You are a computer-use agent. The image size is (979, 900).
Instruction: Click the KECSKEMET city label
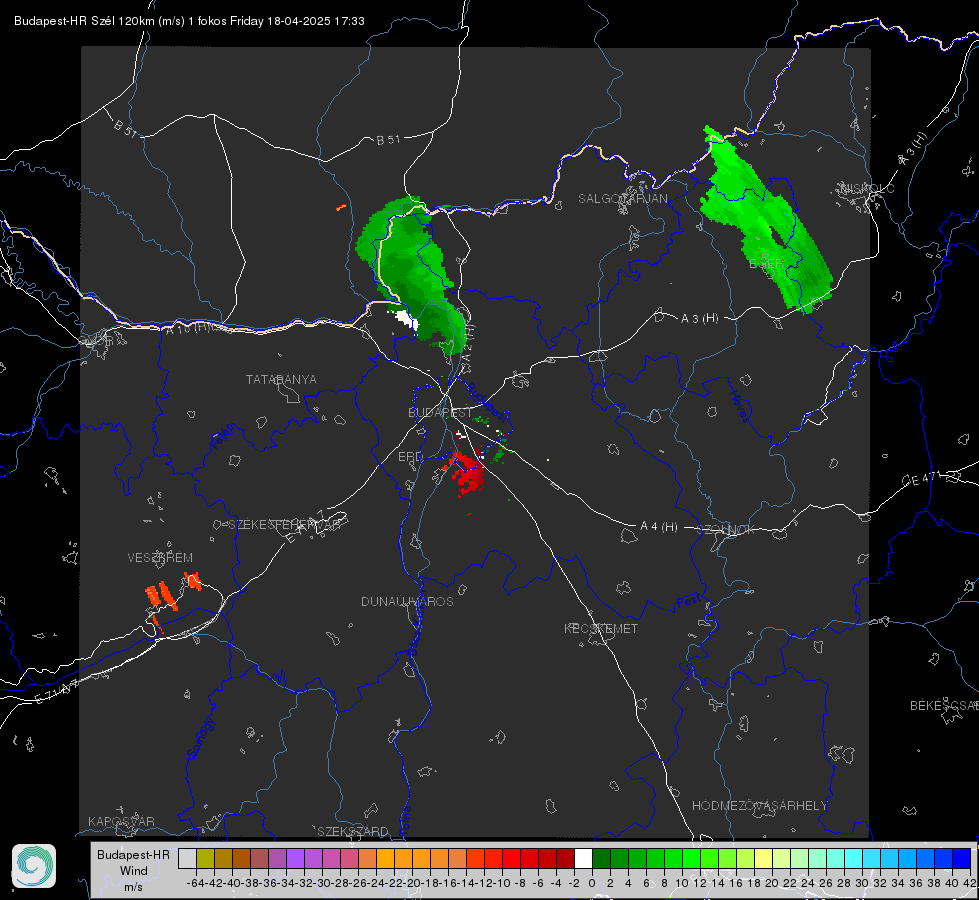pyautogui.click(x=601, y=629)
